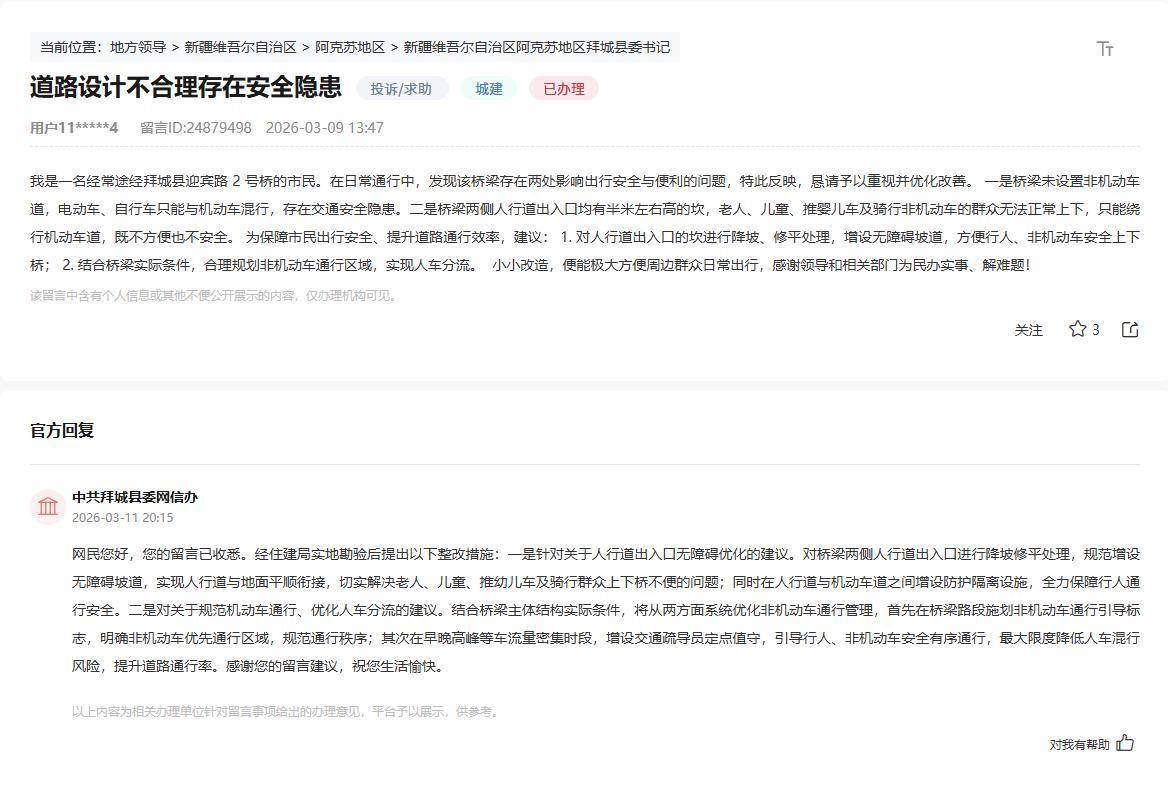Image resolution: width=1168 pixels, height=787 pixels.
Task: Click the title 道路设计不合理存在安全隐患
Action: 185,87
